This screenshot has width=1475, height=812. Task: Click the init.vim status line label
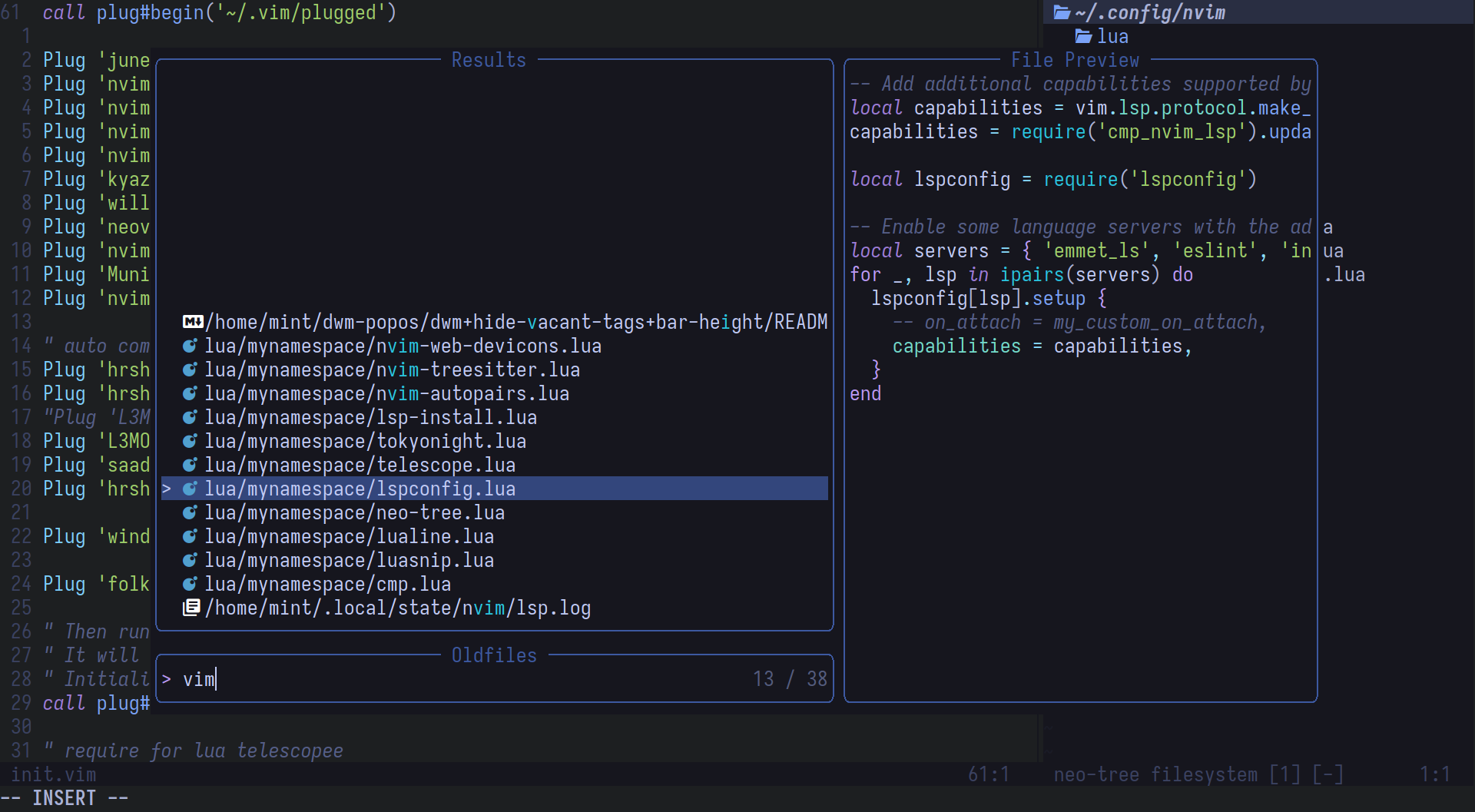click(54, 774)
